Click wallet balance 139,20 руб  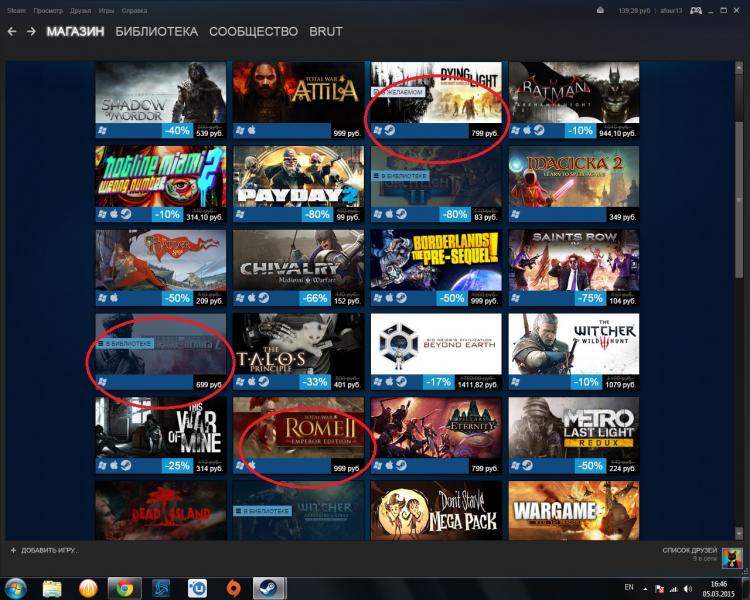tap(634, 11)
